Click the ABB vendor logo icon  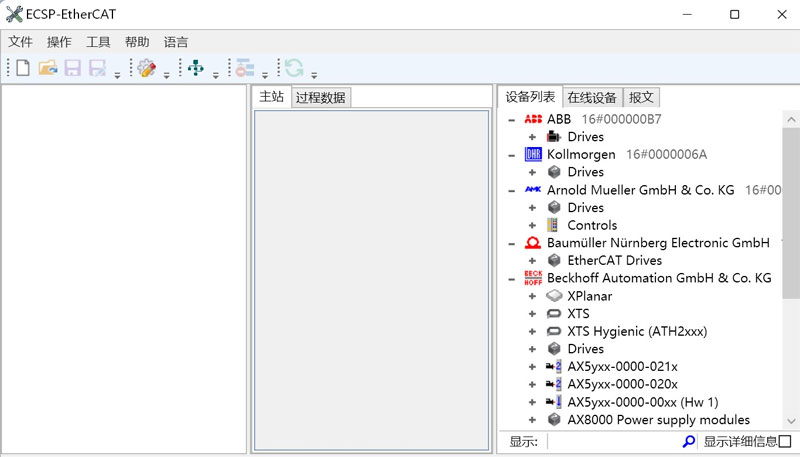click(x=533, y=119)
